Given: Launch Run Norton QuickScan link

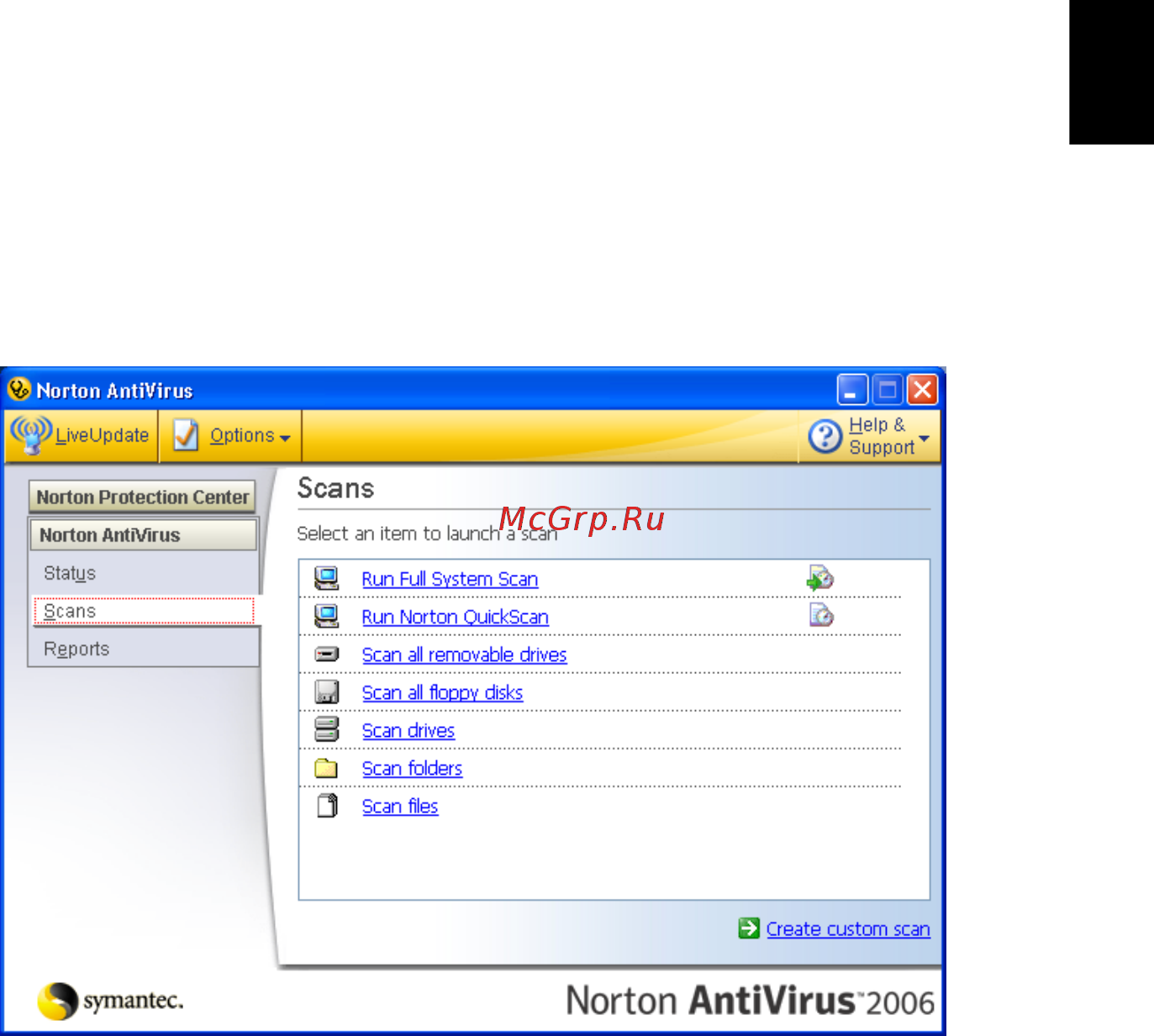Looking at the screenshot, I should point(455,617).
